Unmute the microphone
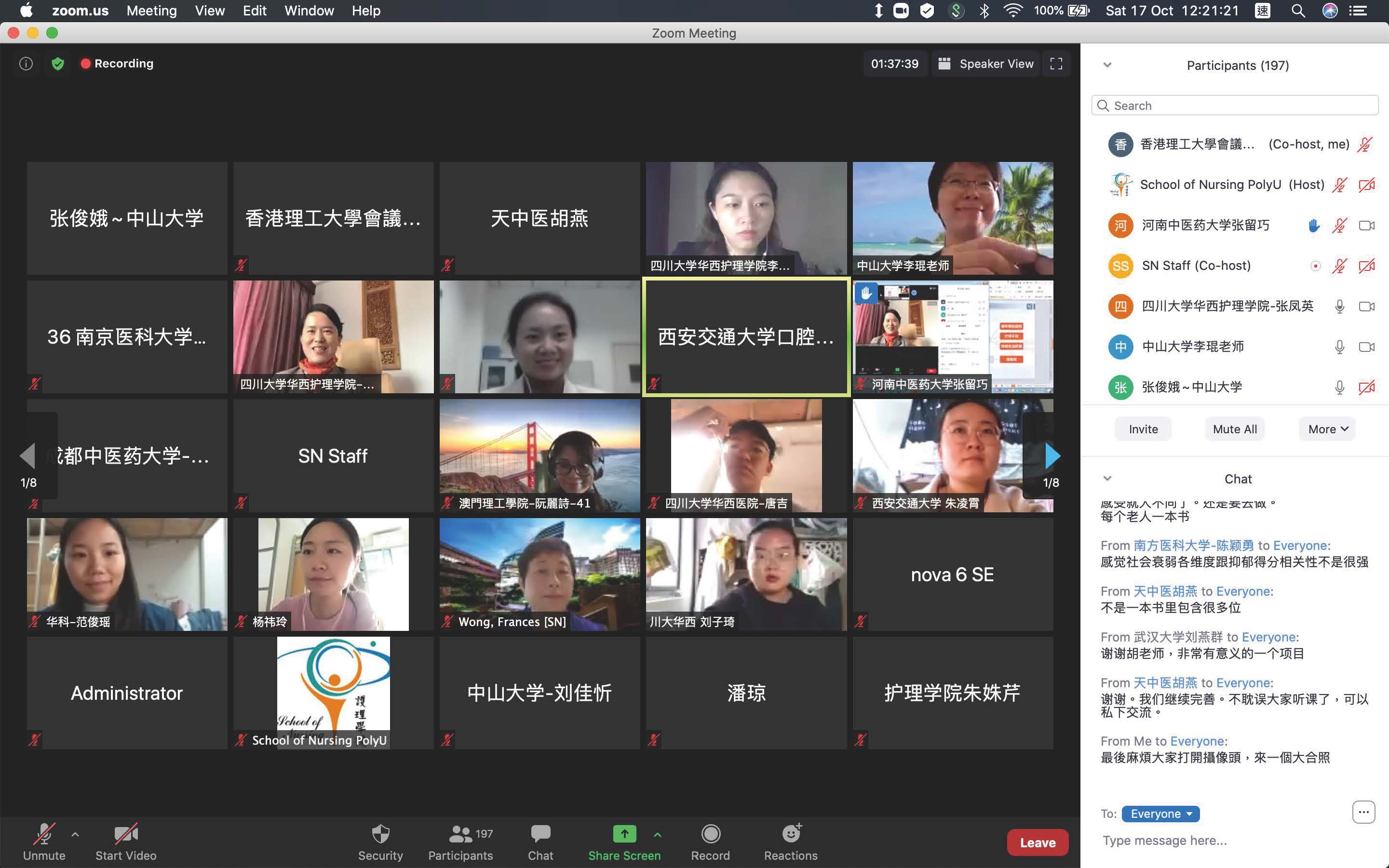 pyautogui.click(x=44, y=834)
